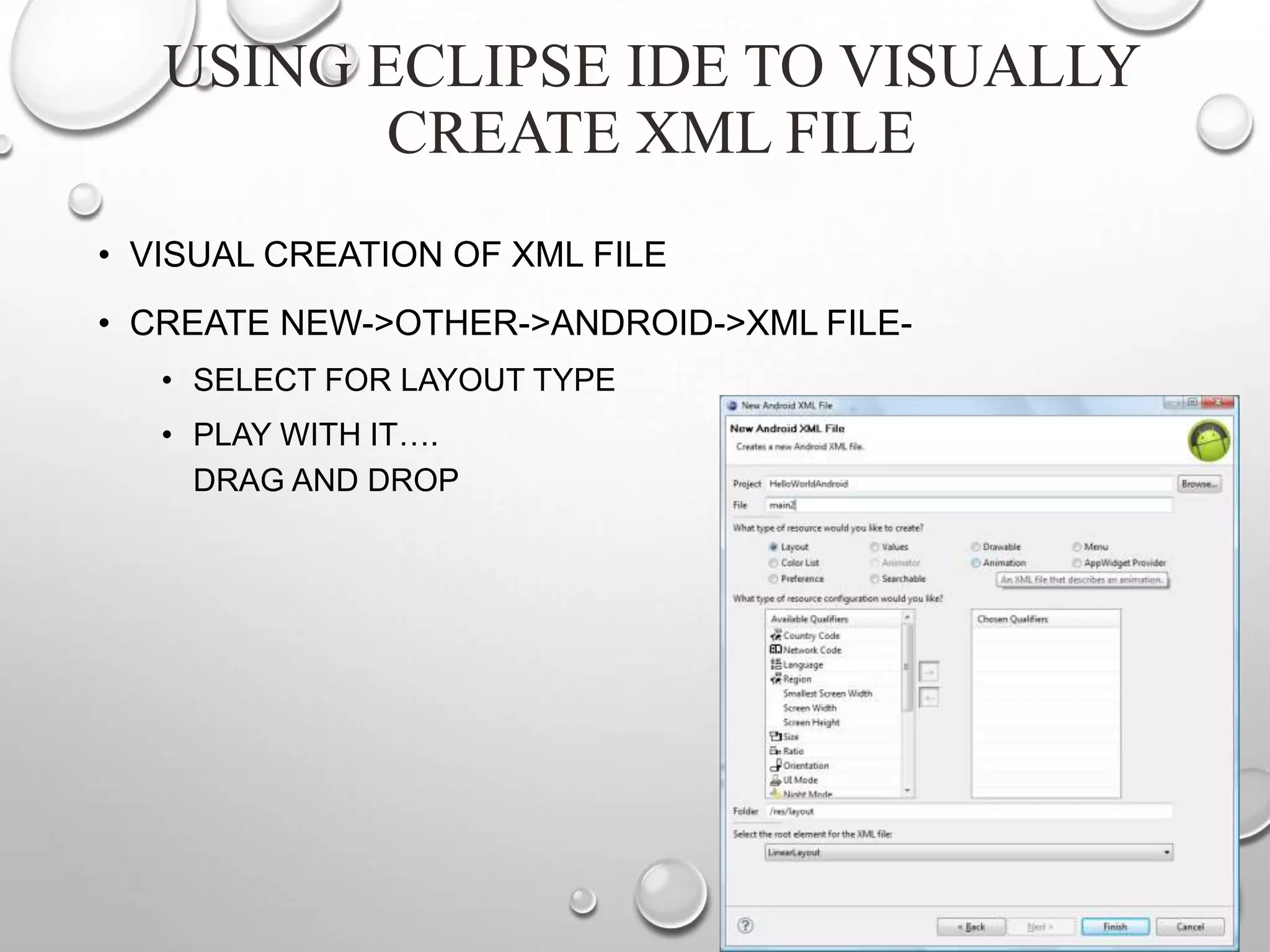Close the New Android XML File dialog
The width and height of the screenshot is (1270, 952).
pos(1219,403)
